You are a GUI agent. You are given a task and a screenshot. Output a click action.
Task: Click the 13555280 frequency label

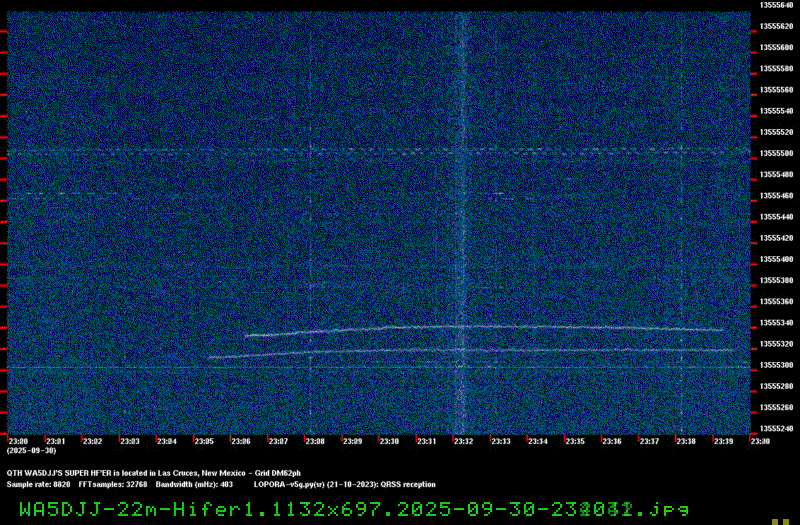776,386
